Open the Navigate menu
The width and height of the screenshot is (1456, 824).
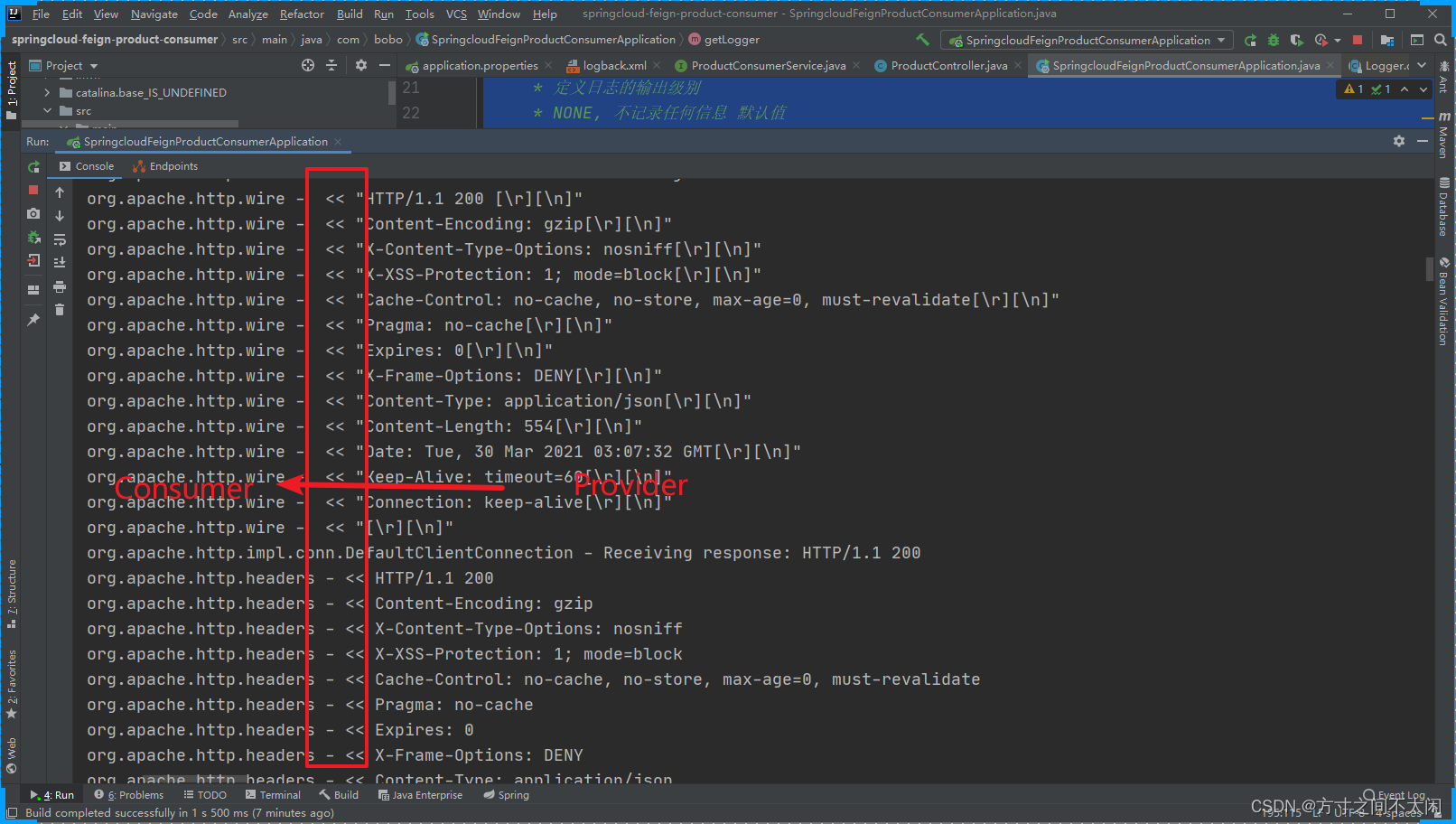pyautogui.click(x=154, y=14)
